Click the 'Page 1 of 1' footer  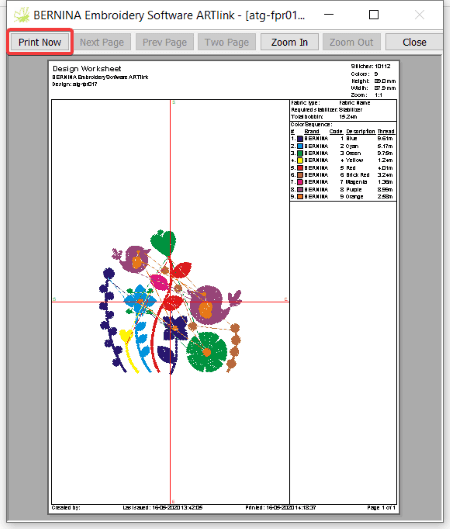point(381,507)
